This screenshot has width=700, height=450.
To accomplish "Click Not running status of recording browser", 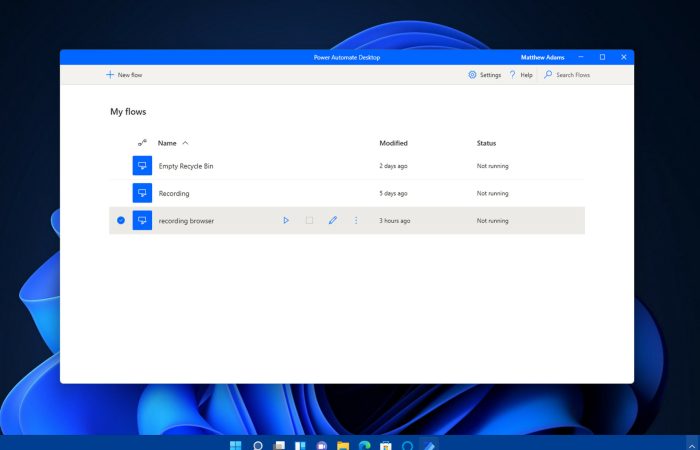I will tap(492, 221).
